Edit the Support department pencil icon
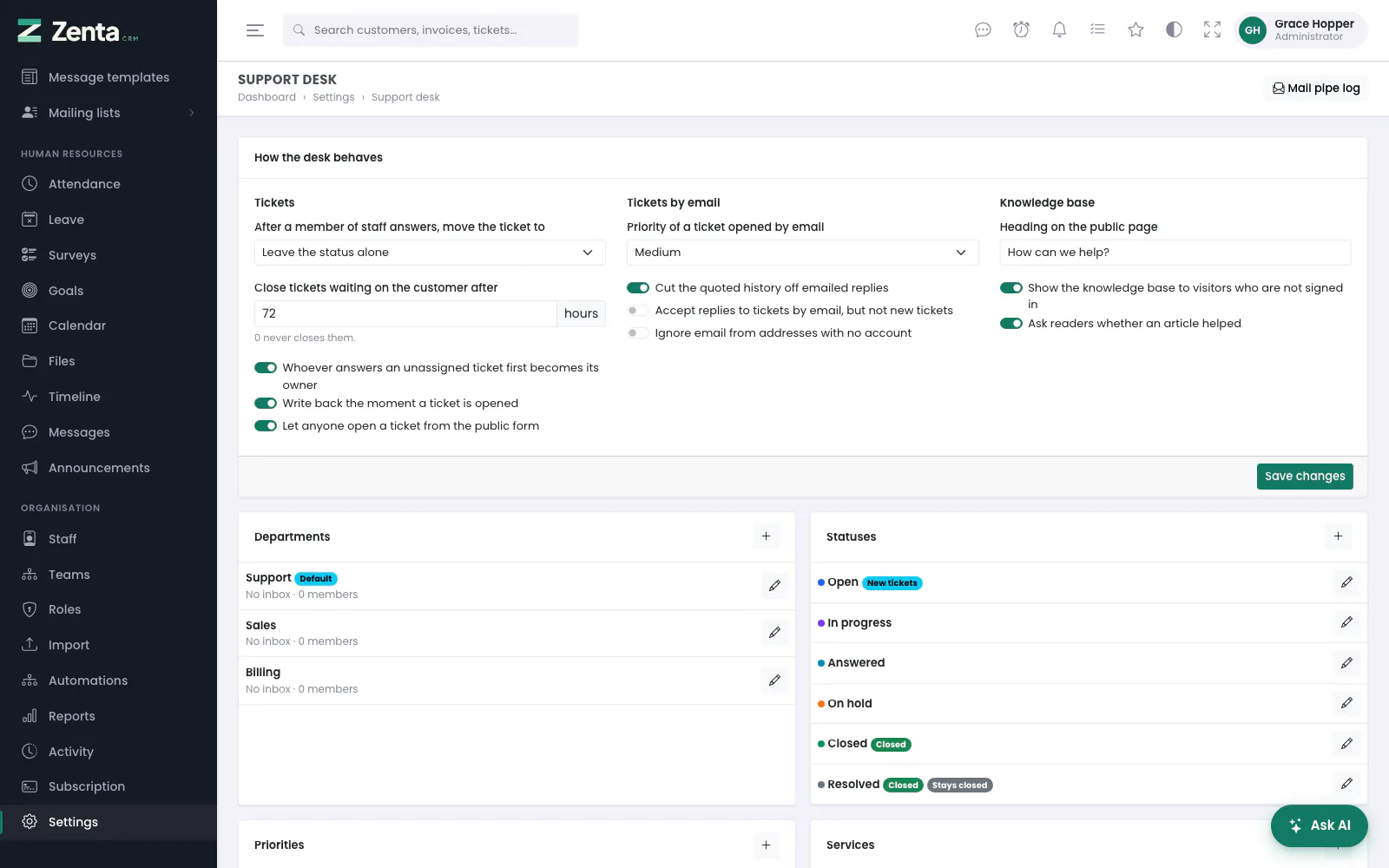 774,586
